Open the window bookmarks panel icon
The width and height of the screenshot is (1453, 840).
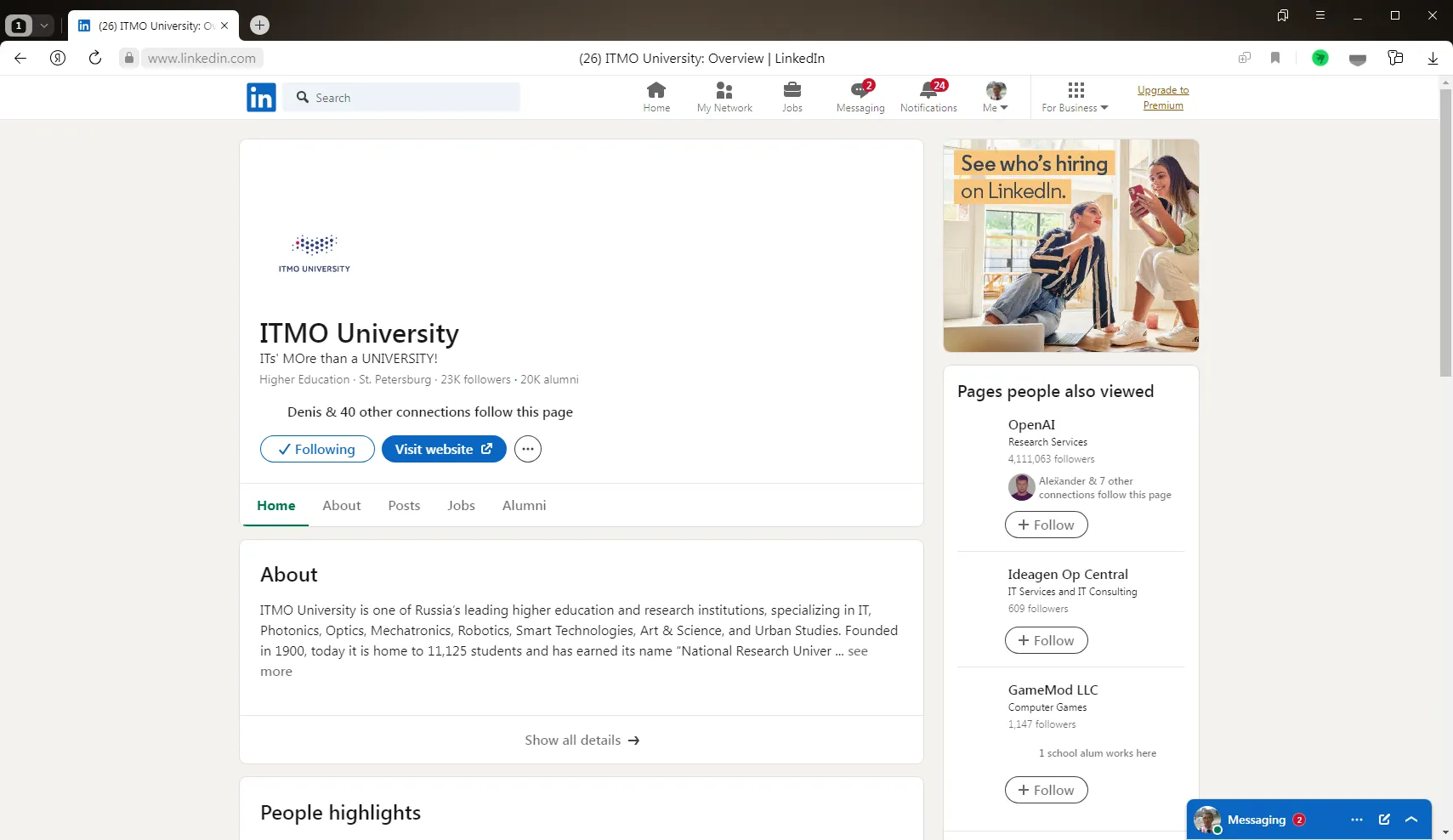[1283, 15]
